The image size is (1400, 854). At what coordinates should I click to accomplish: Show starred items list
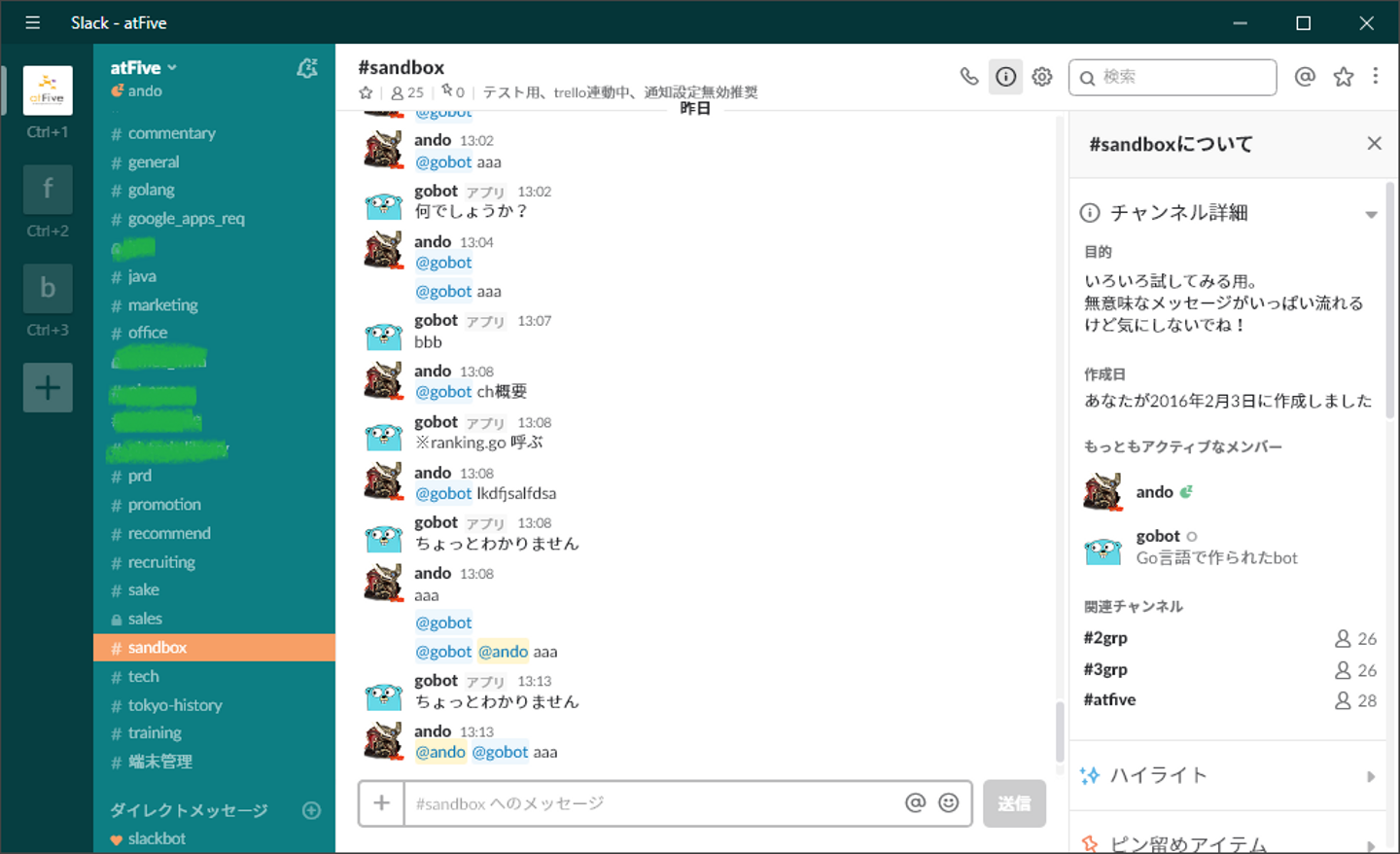point(1344,76)
